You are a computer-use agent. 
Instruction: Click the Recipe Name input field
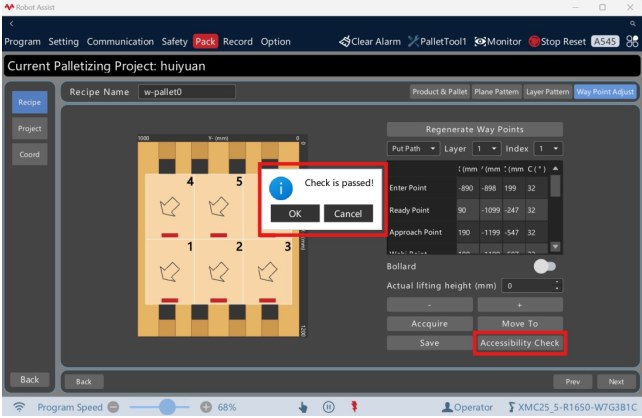point(187,92)
